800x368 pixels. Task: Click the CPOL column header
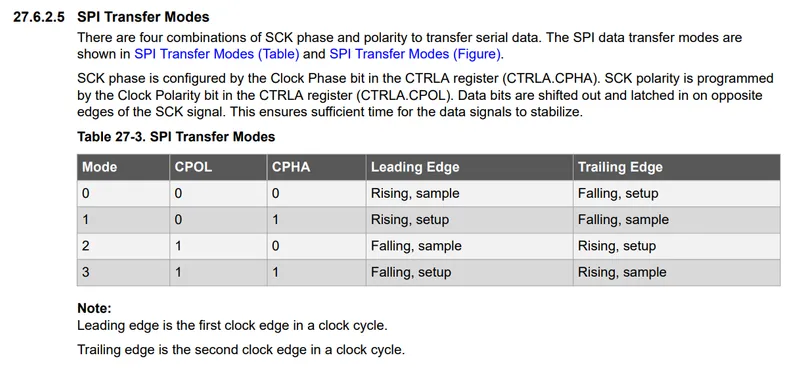tap(218, 167)
